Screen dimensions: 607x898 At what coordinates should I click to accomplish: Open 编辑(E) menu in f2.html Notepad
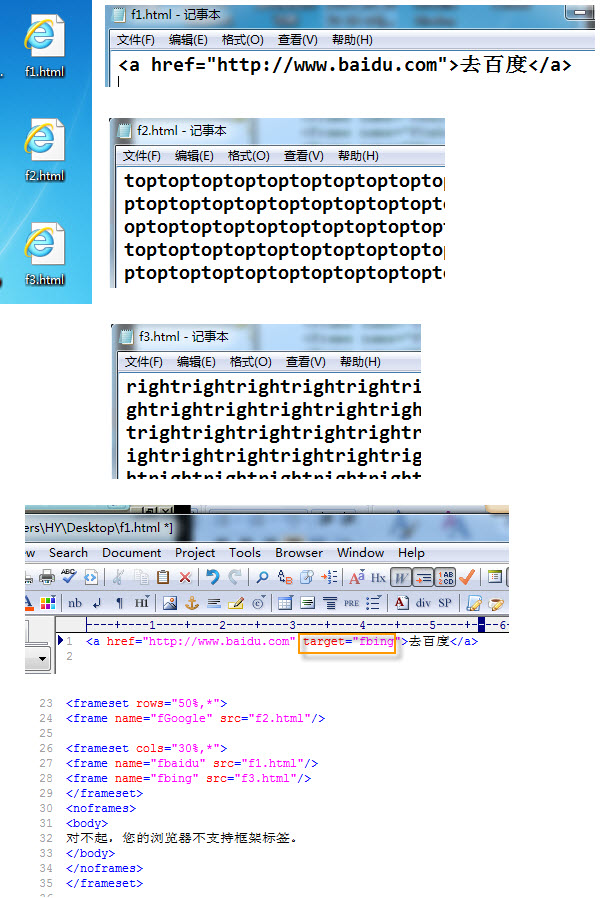[x=194, y=156]
